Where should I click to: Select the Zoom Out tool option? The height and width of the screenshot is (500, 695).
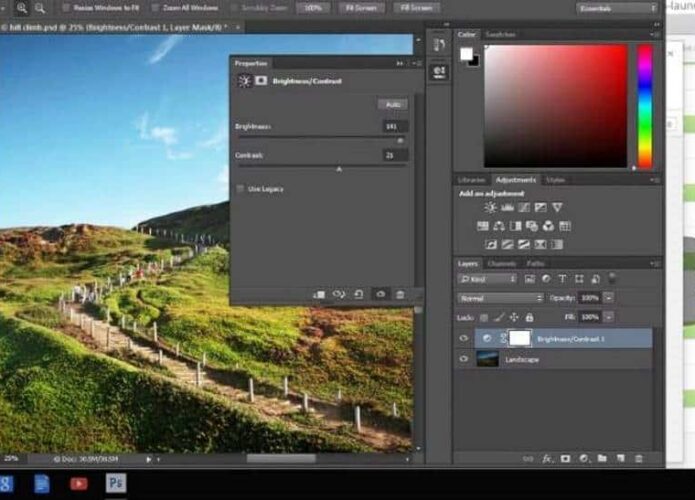(x=40, y=8)
